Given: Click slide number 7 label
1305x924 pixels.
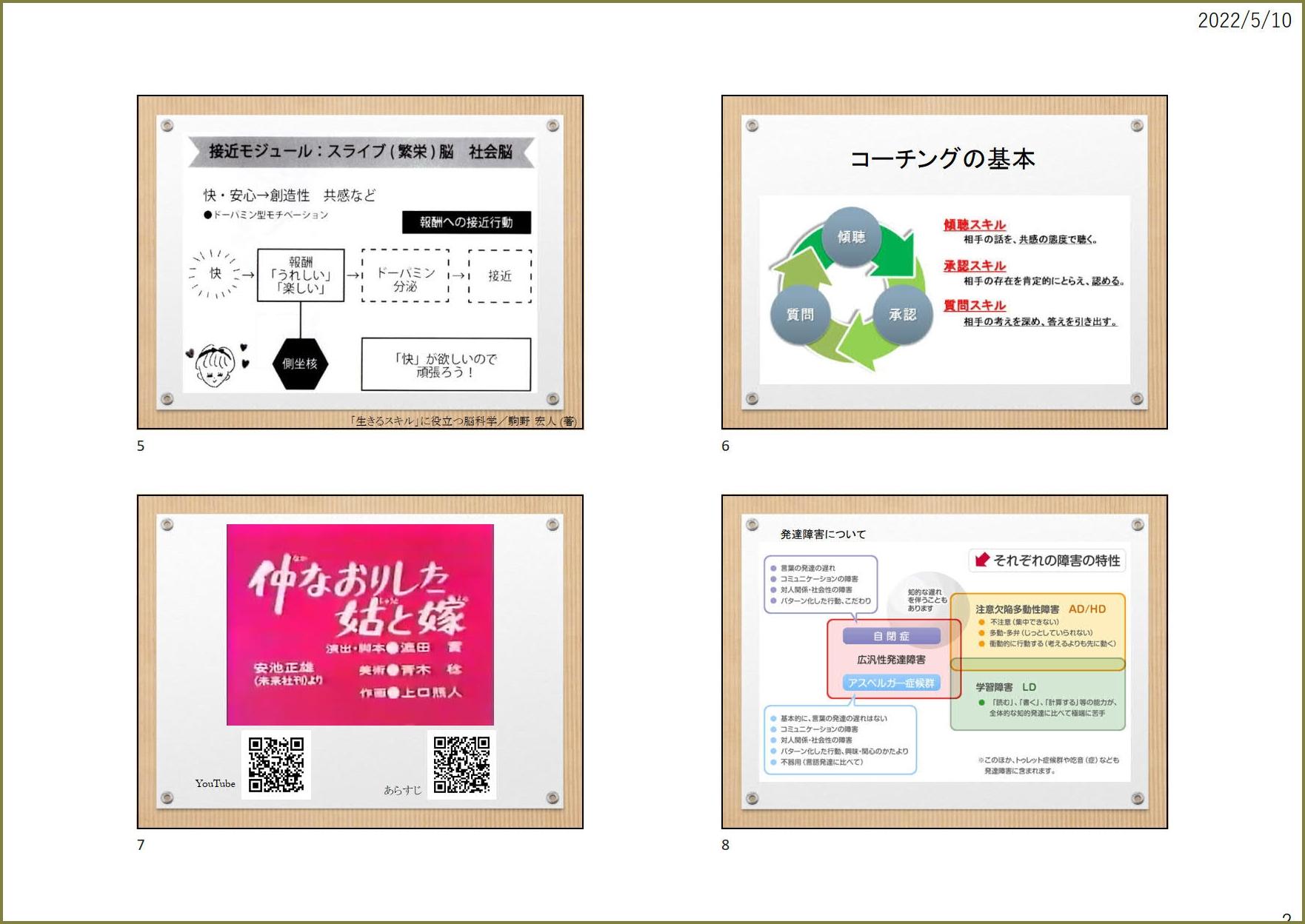Looking at the screenshot, I should (x=141, y=845).
